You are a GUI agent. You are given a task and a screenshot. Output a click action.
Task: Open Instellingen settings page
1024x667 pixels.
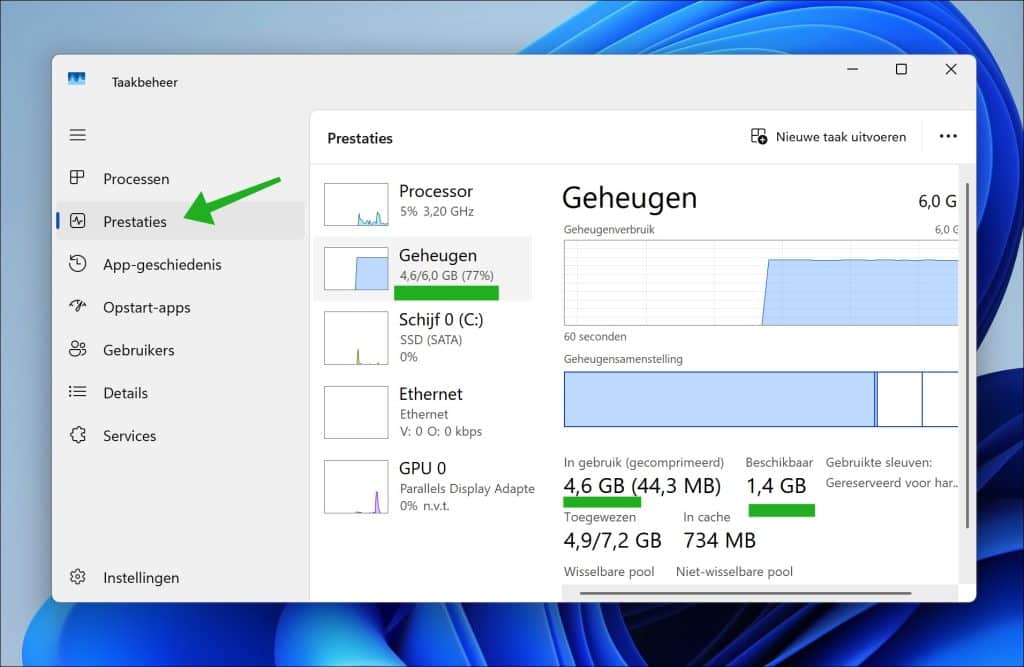coord(180,578)
